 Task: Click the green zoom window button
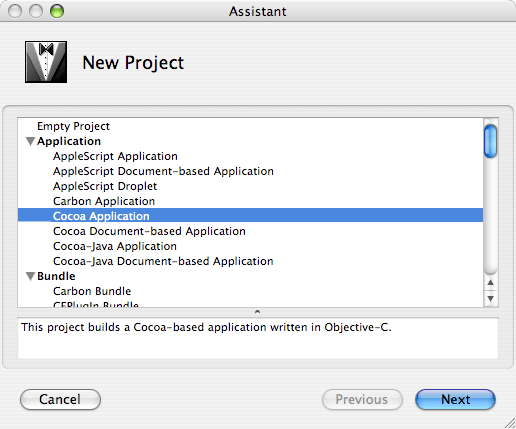pyautogui.click(x=57, y=11)
